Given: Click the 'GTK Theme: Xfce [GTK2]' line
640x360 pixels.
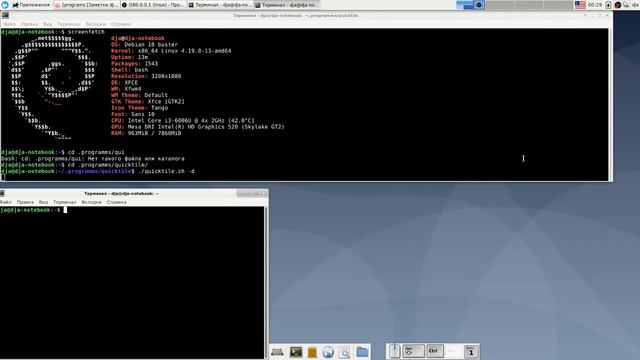Looking at the screenshot, I should 148,102.
